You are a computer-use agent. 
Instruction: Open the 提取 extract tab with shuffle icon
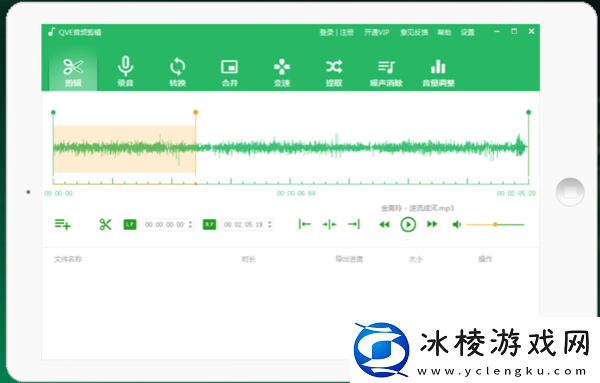point(334,72)
